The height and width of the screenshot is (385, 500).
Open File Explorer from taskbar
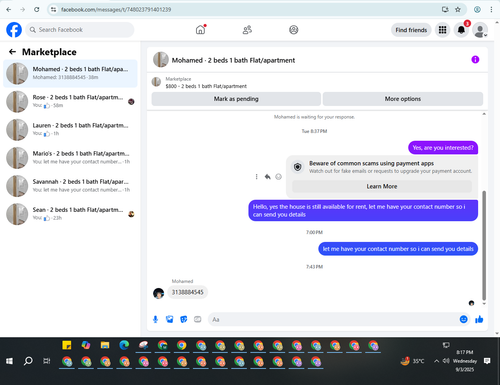tap(105, 345)
